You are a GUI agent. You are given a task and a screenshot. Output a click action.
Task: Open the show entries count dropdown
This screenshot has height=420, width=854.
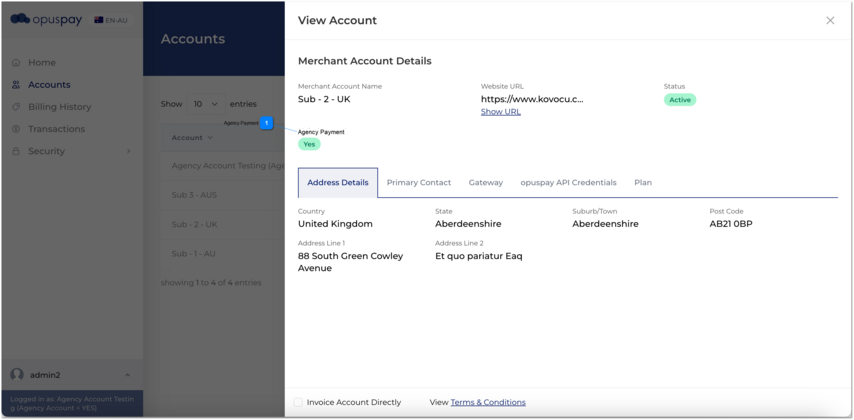point(206,104)
